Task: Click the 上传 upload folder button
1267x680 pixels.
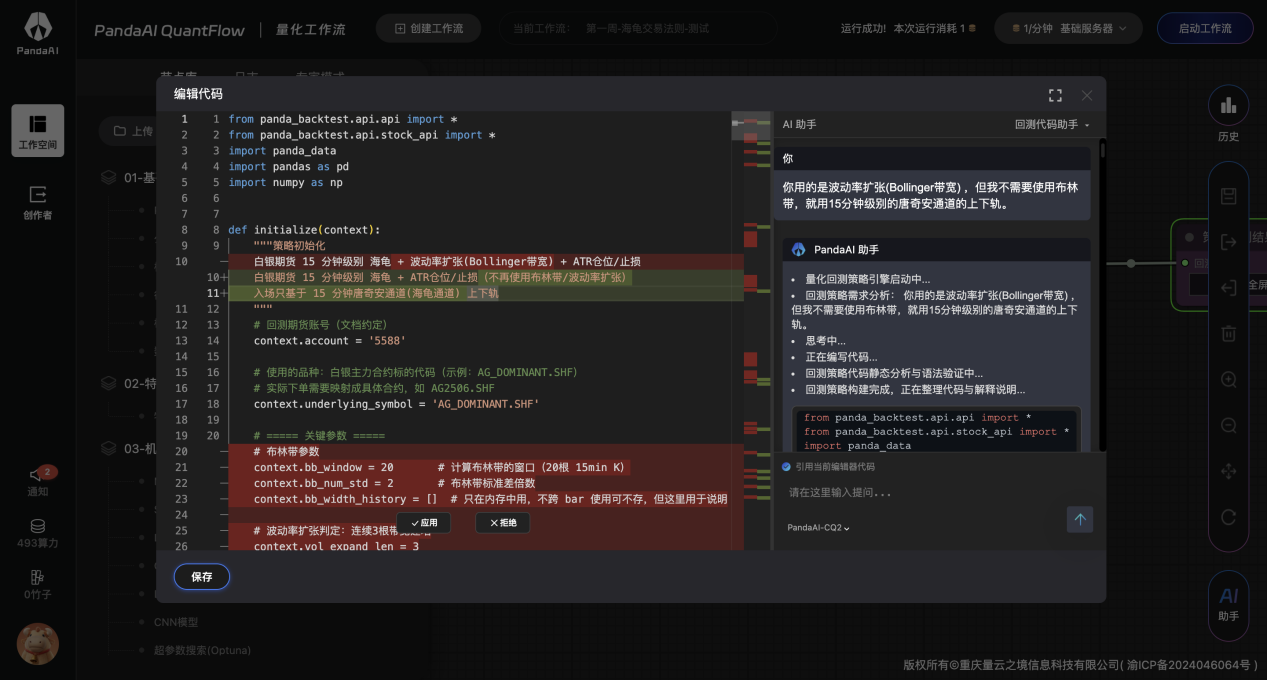Action: click(x=133, y=131)
